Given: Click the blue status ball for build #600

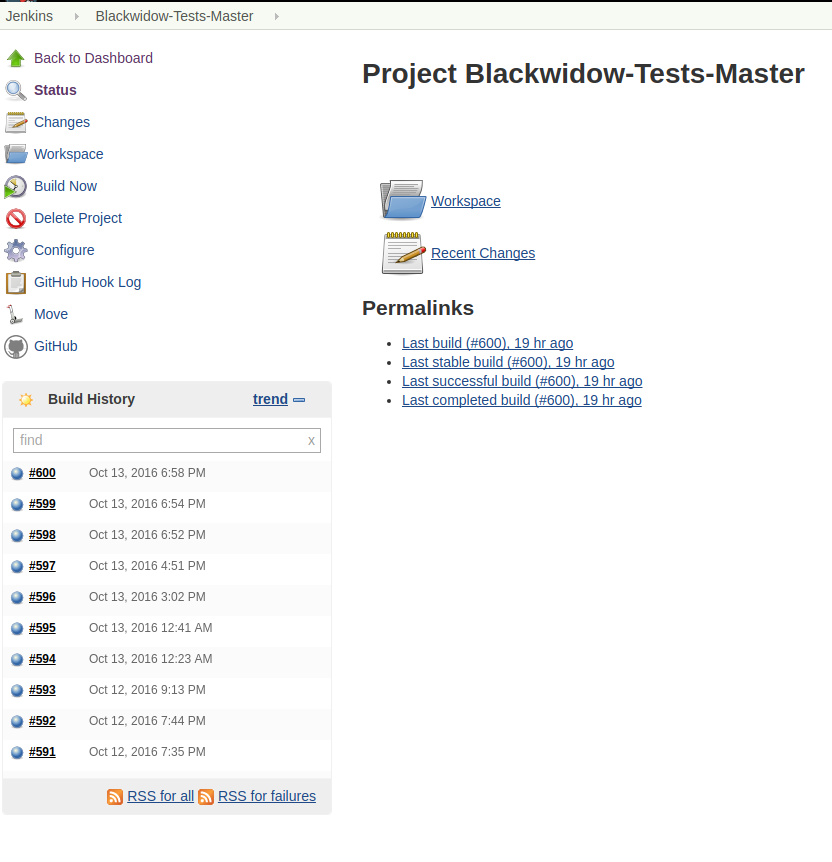Looking at the screenshot, I should 17,473.
